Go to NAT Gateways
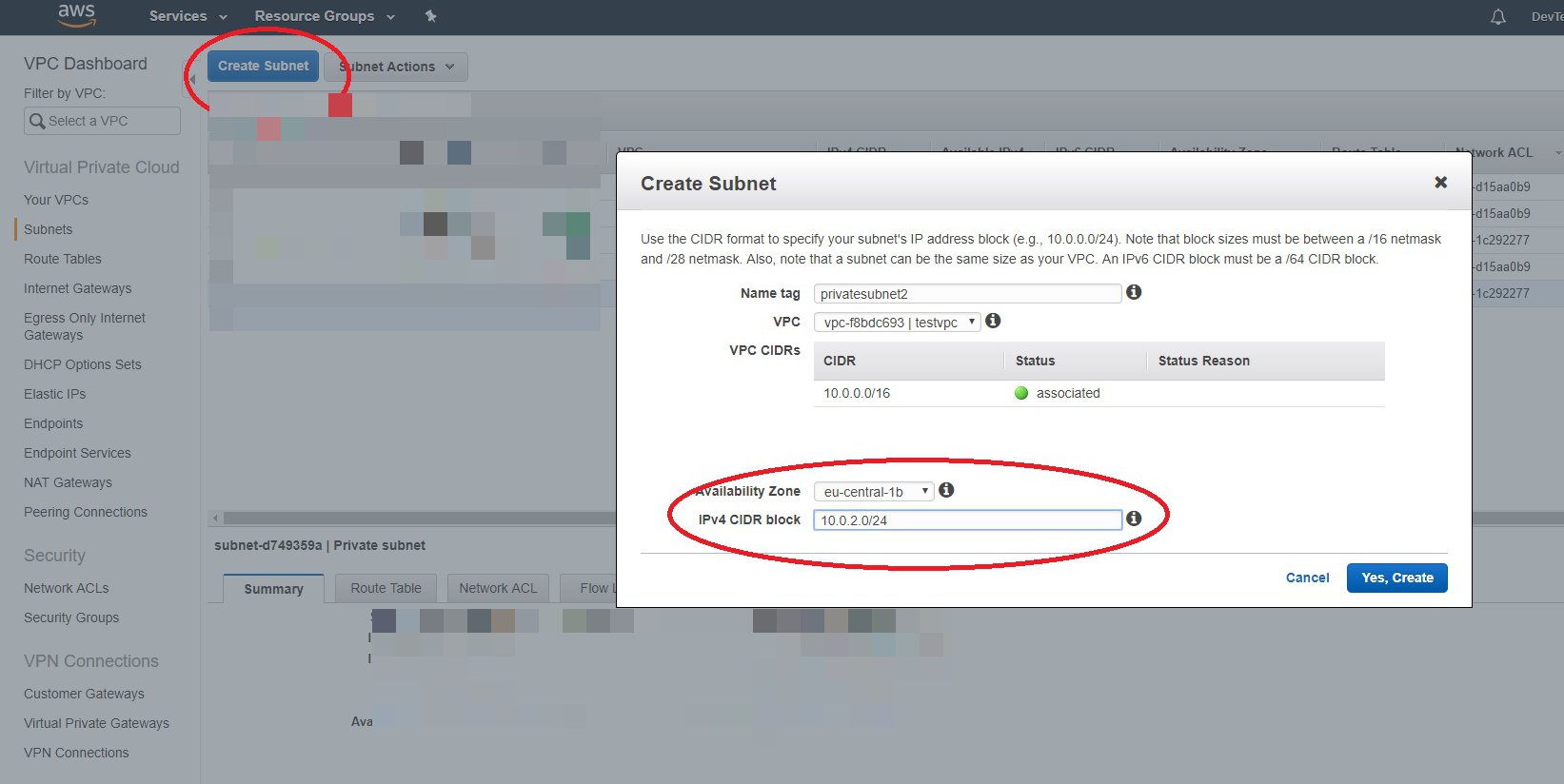This screenshot has width=1564, height=784. click(x=68, y=482)
